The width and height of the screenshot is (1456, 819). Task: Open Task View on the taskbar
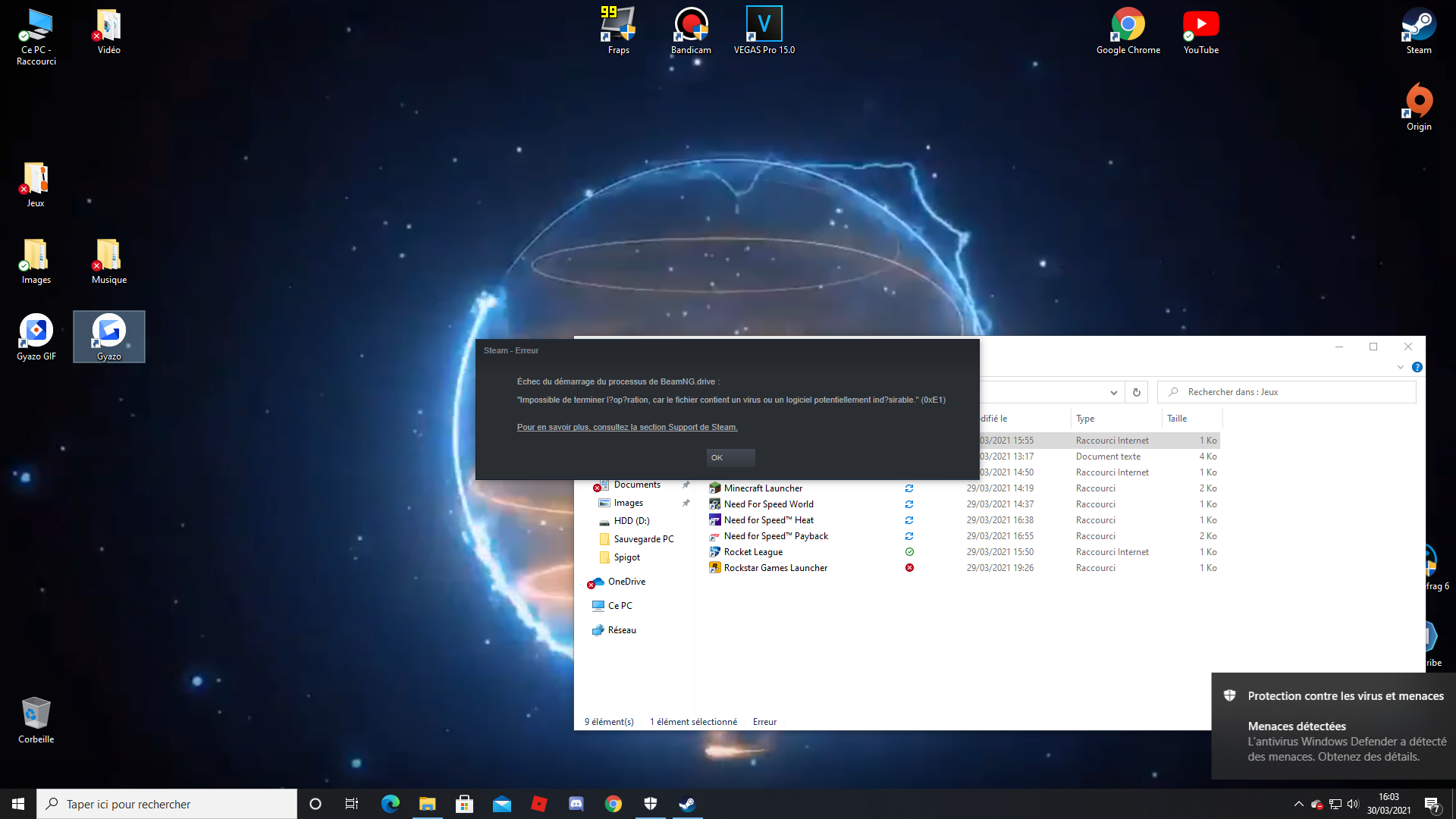(352, 804)
